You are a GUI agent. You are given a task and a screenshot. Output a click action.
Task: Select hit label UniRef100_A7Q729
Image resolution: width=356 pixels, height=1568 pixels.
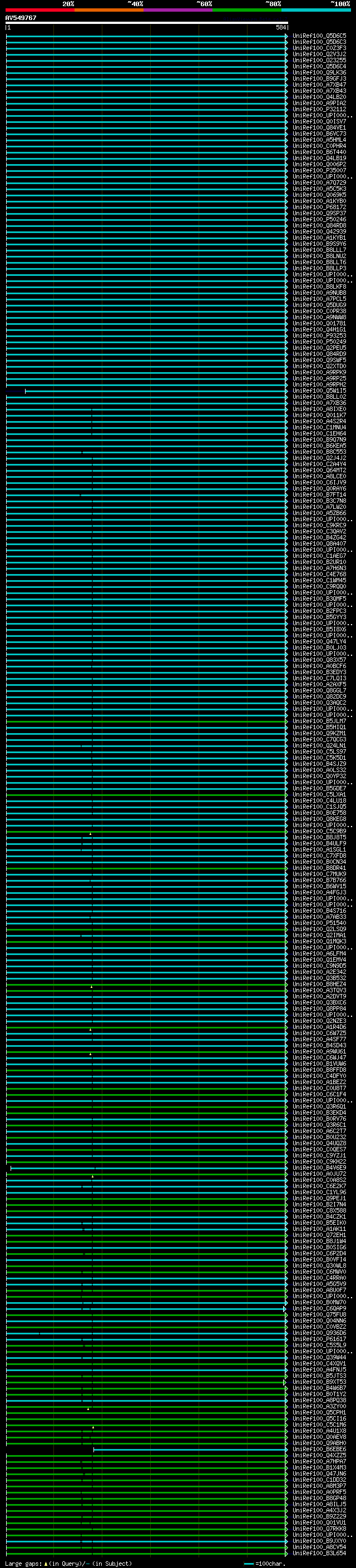(319, 182)
